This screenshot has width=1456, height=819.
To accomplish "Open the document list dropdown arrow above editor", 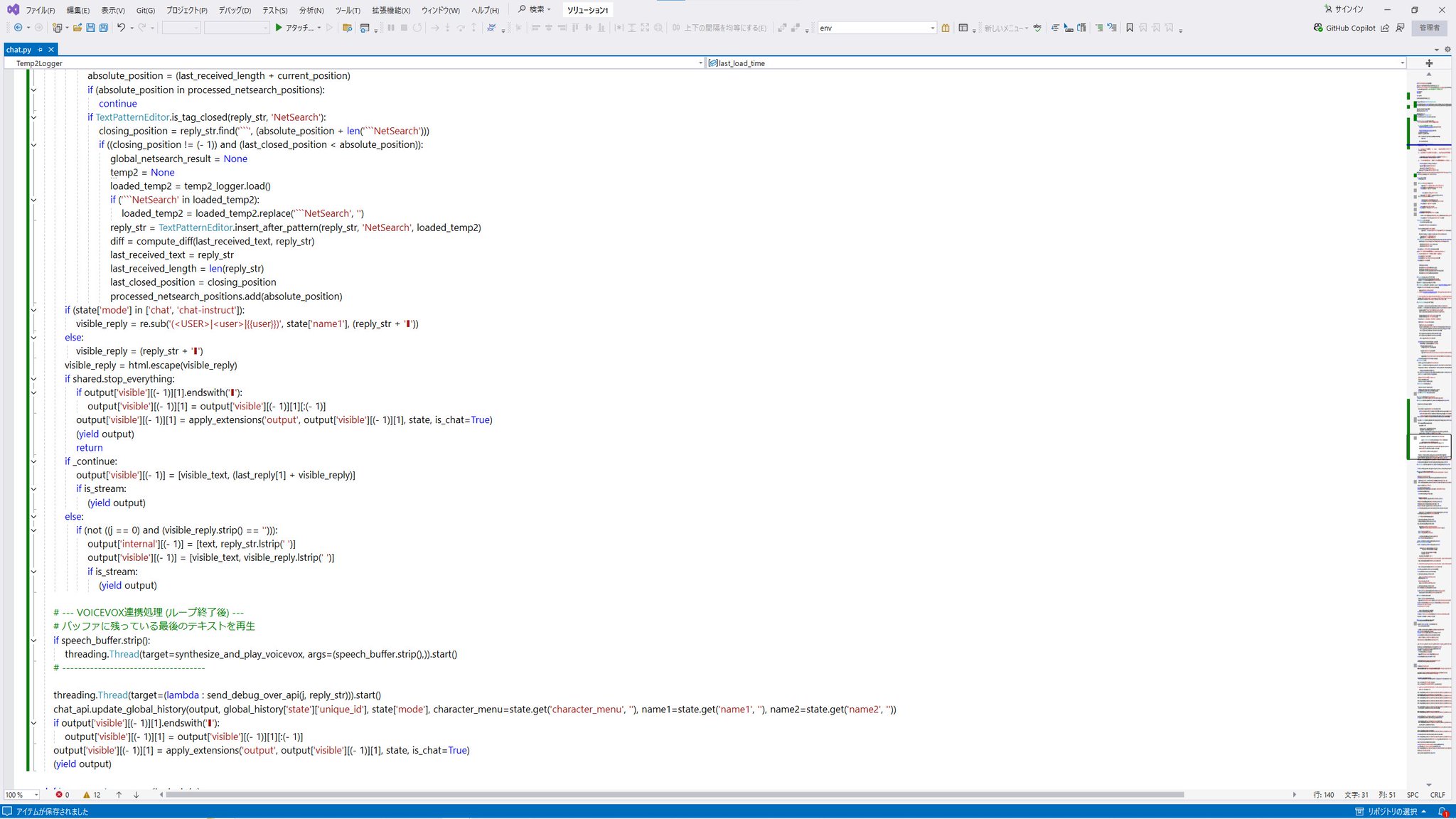I will [1437, 50].
